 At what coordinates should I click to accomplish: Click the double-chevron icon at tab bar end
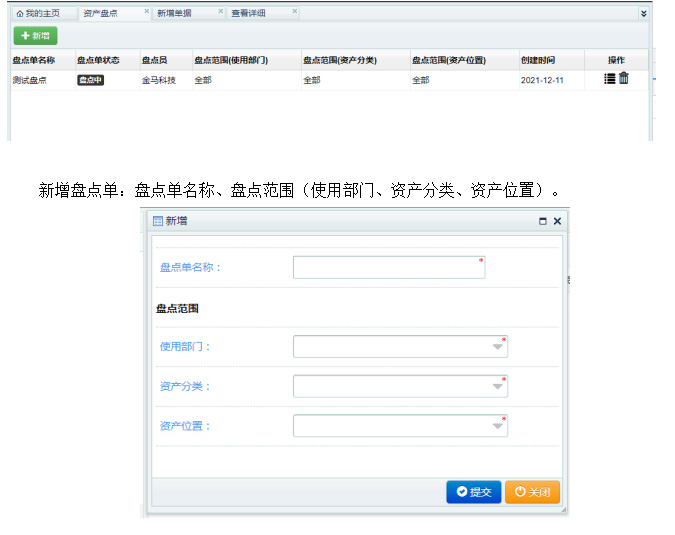tap(643, 14)
